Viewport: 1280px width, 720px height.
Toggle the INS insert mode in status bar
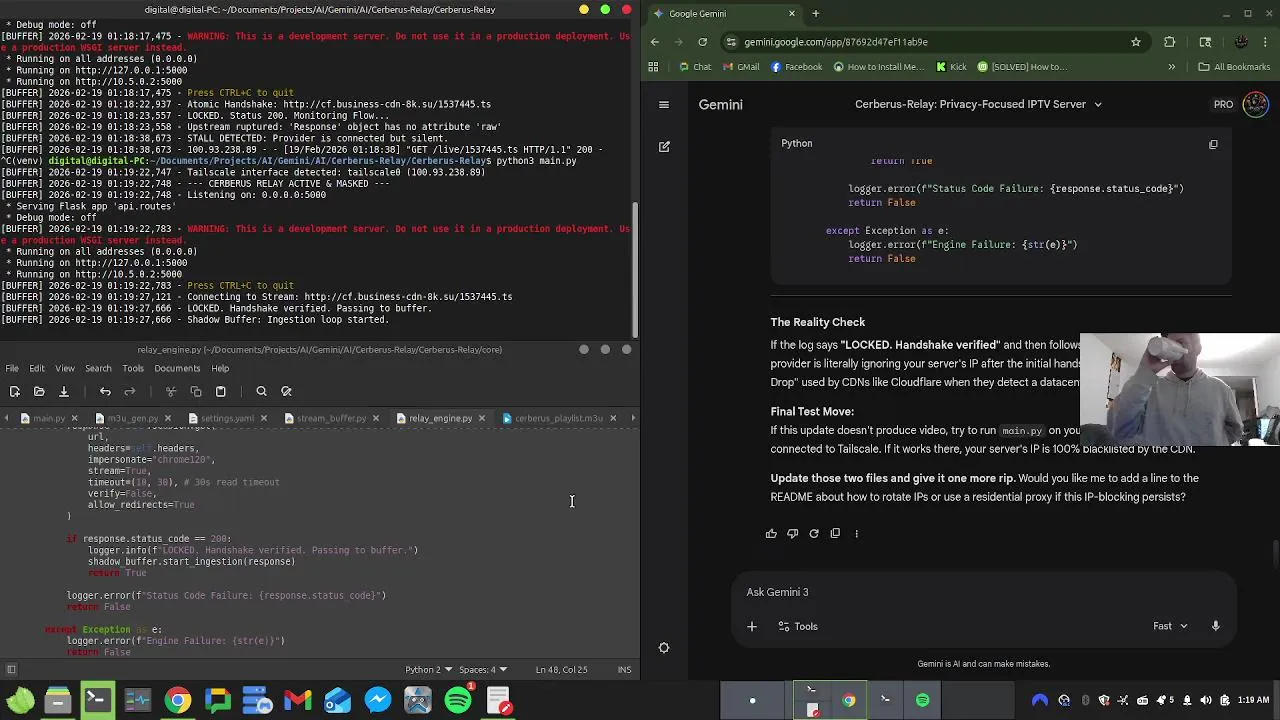(x=624, y=669)
